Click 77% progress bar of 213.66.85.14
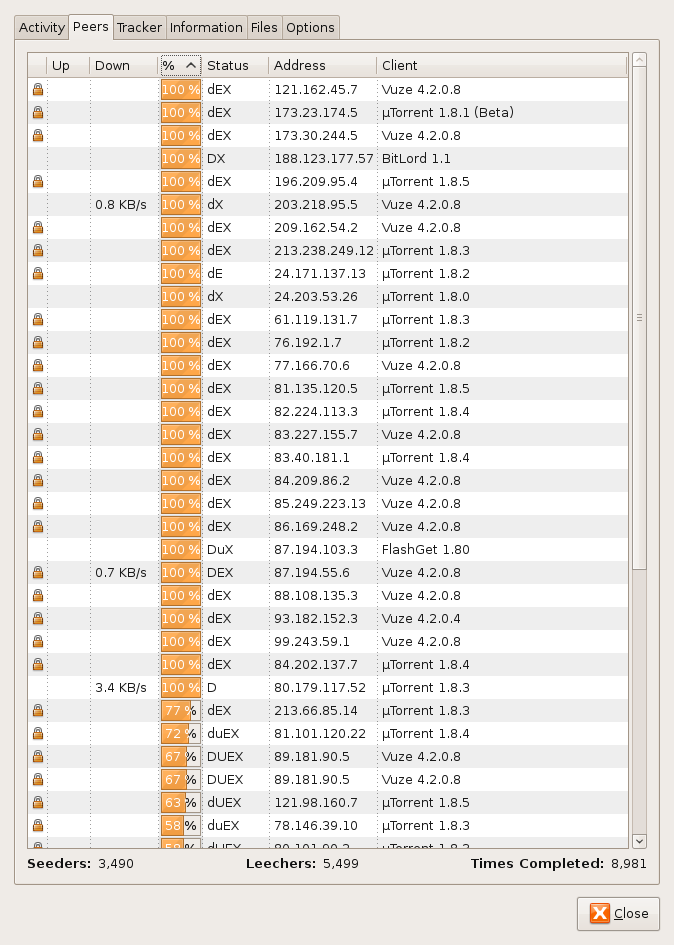The image size is (674, 945). [181, 711]
